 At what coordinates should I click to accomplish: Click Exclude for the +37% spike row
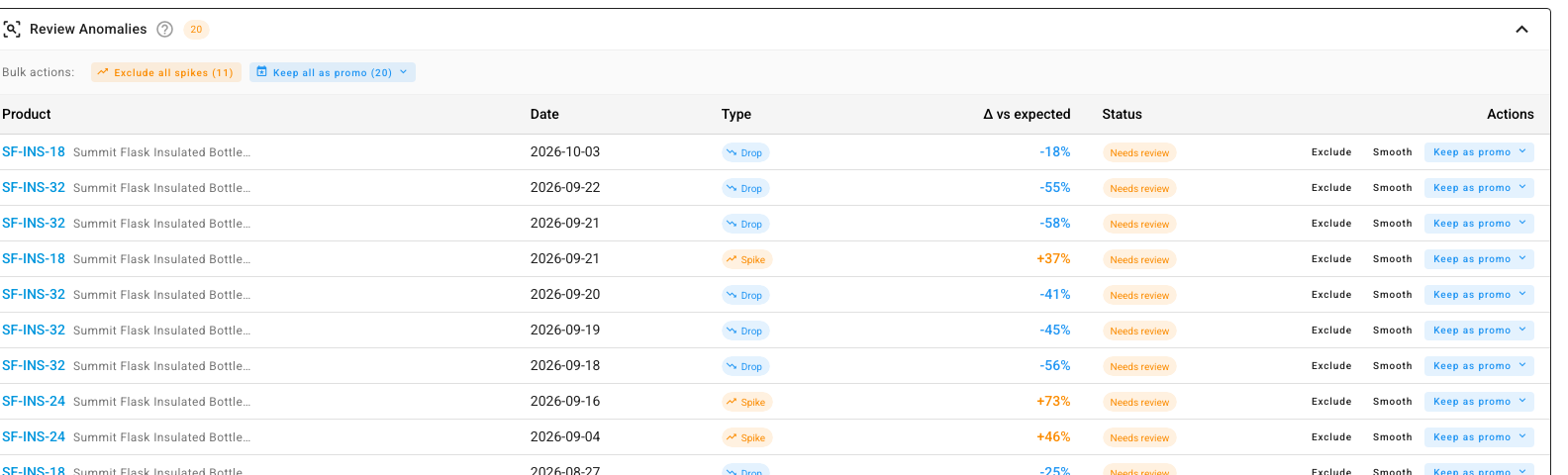tap(1331, 259)
